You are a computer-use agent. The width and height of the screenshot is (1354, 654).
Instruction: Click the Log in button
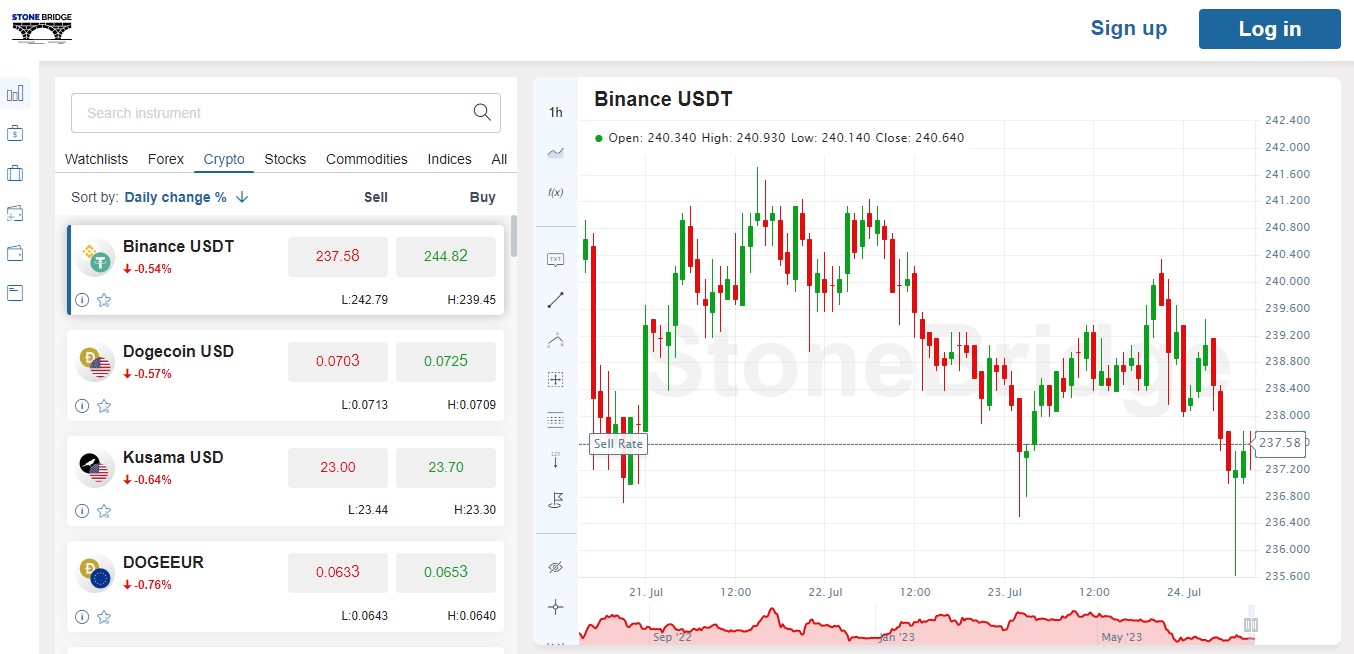[1270, 29]
